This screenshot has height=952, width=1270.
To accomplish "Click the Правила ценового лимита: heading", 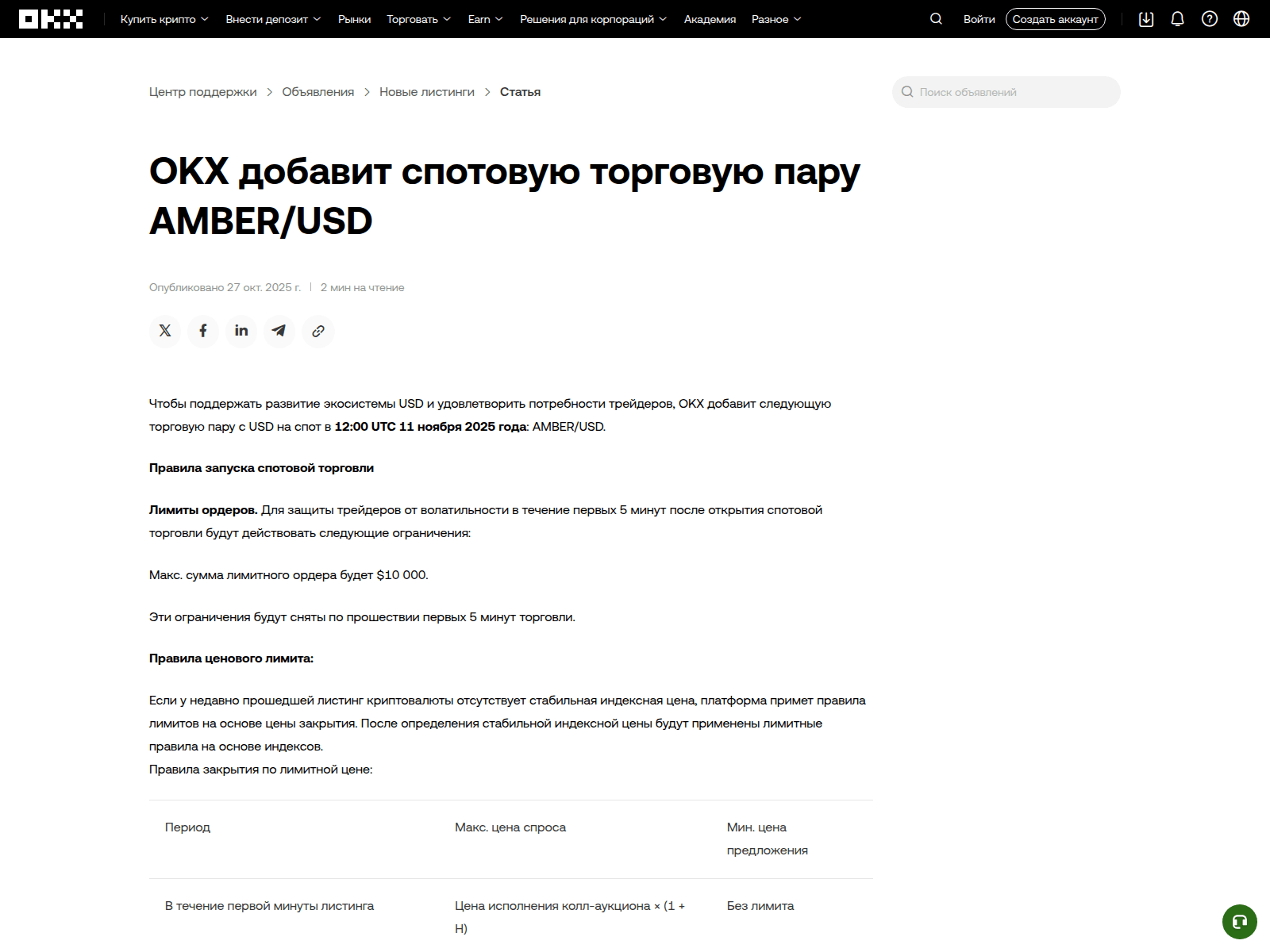I will [x=231, y=658].
